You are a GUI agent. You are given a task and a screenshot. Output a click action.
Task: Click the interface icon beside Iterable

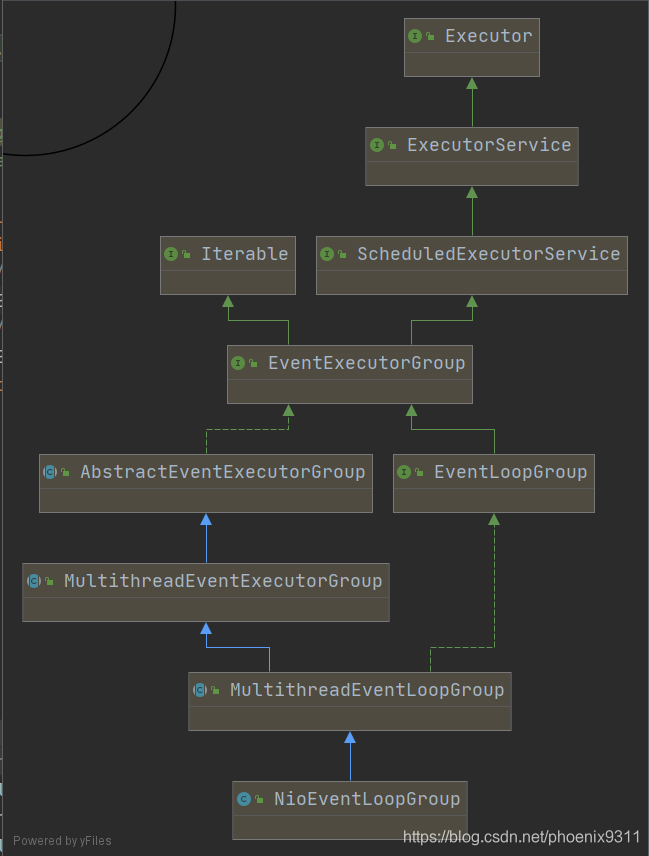click(171, 254)
